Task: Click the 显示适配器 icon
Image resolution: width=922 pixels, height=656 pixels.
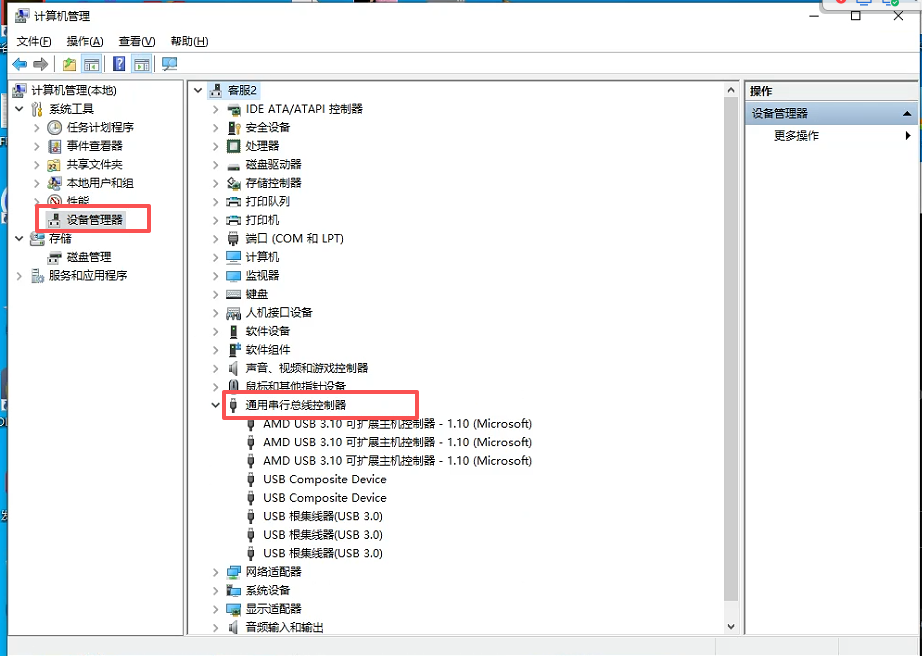Action: pyautogui.click(x=233, y=609)
